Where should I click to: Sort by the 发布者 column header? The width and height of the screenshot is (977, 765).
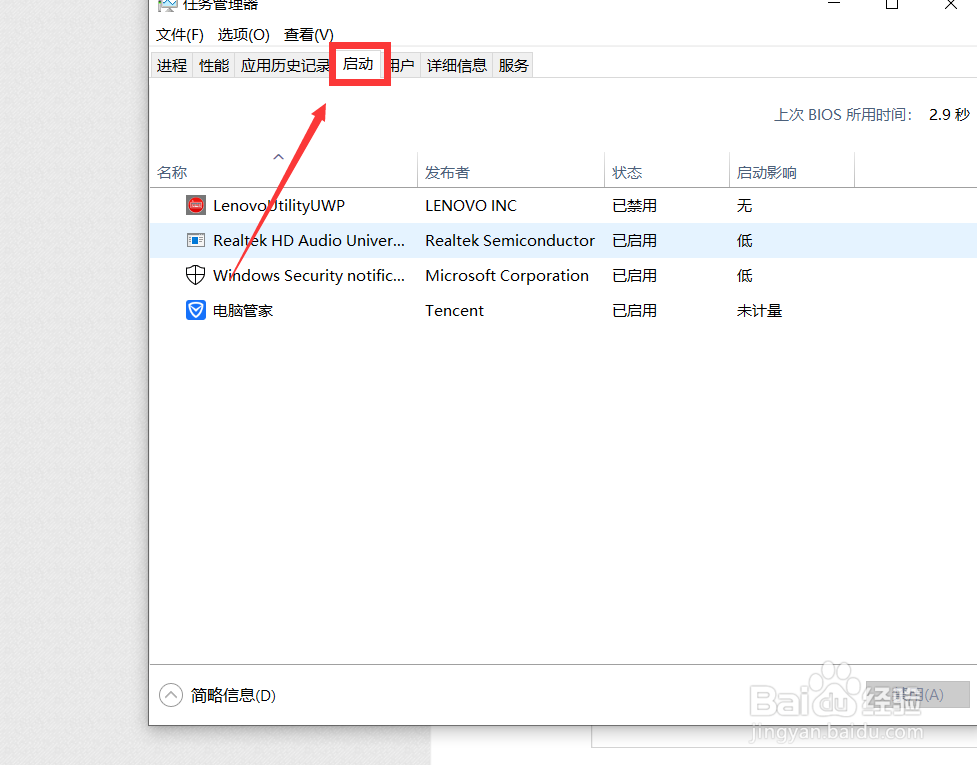click(511, 169)
